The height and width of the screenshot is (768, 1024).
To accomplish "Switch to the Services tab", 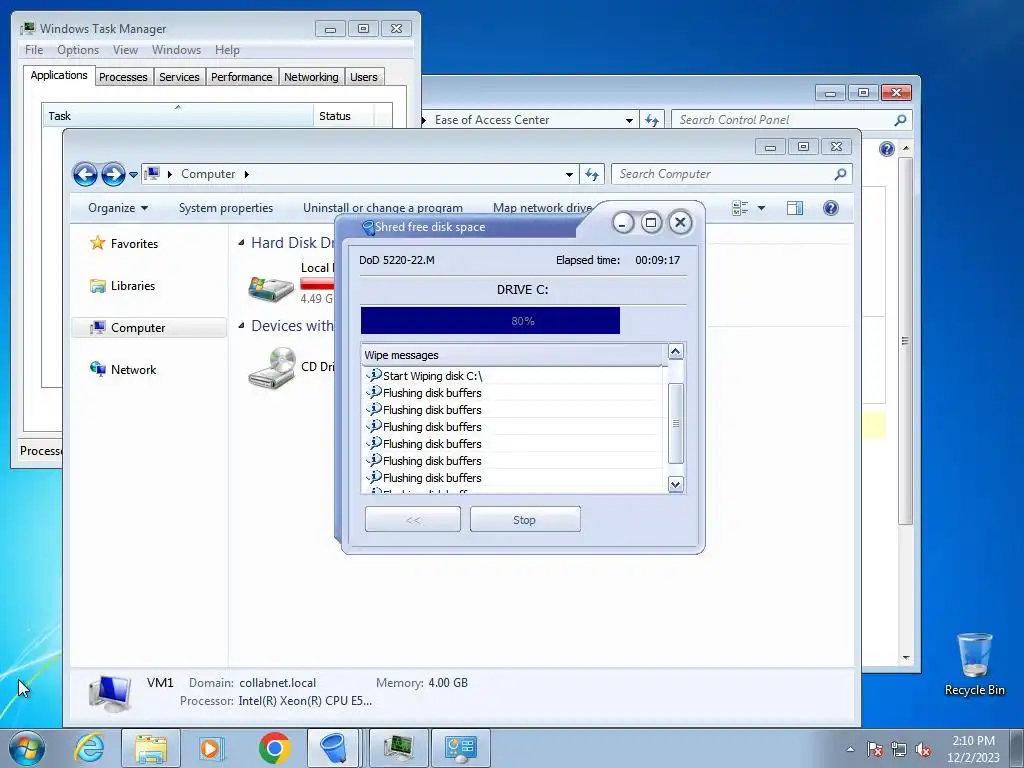I will point(179,77).
